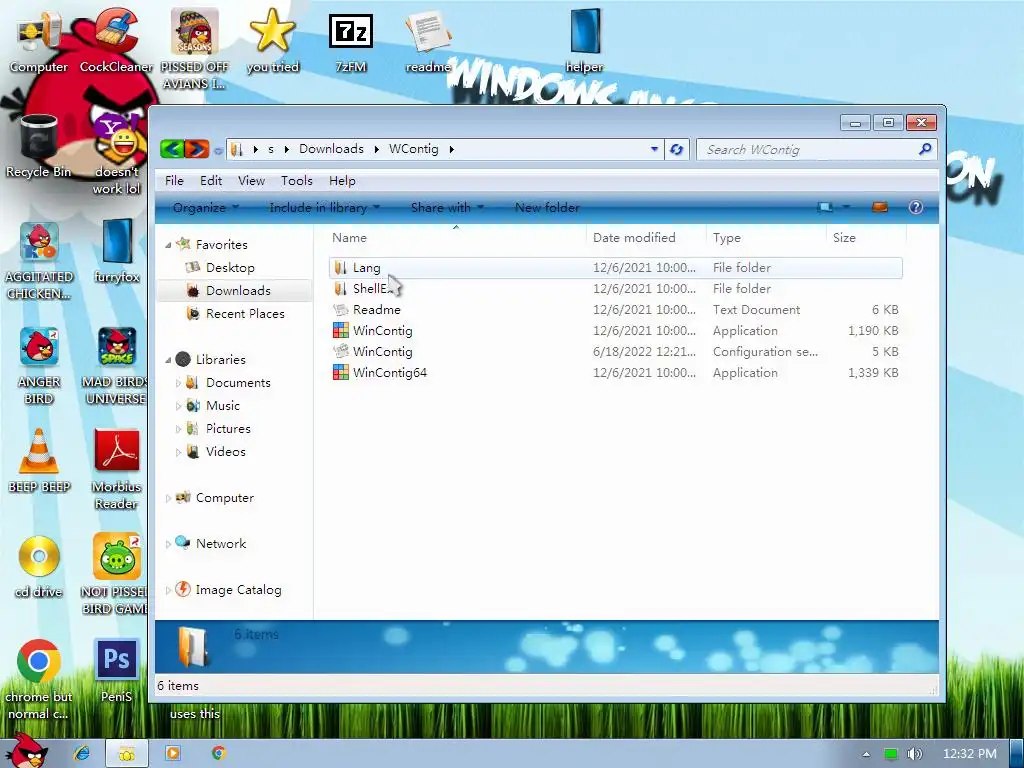Expand the Videos library node

pyautogui.click(x=178, y=452)
